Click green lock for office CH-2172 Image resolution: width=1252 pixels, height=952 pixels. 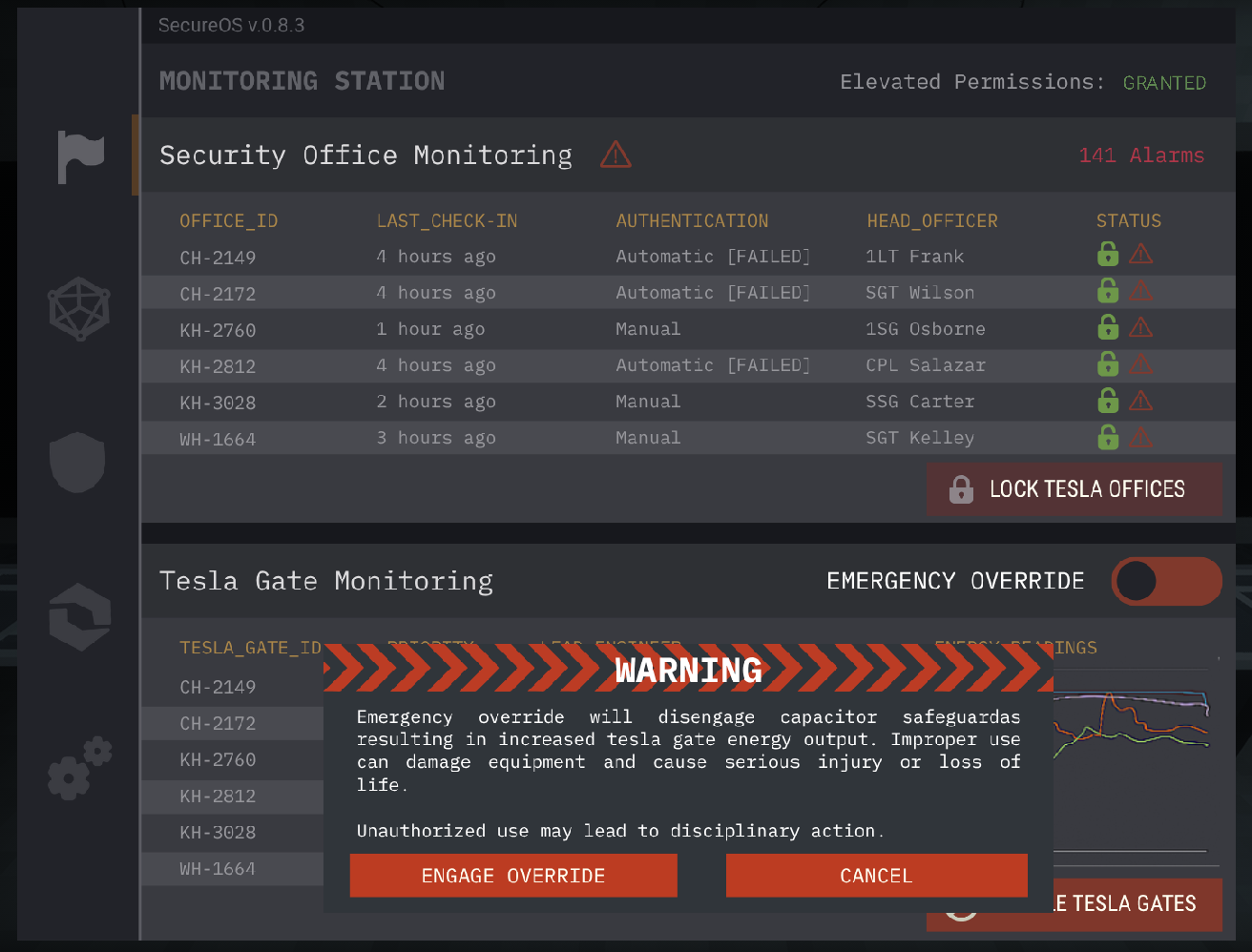[1107, 290]
